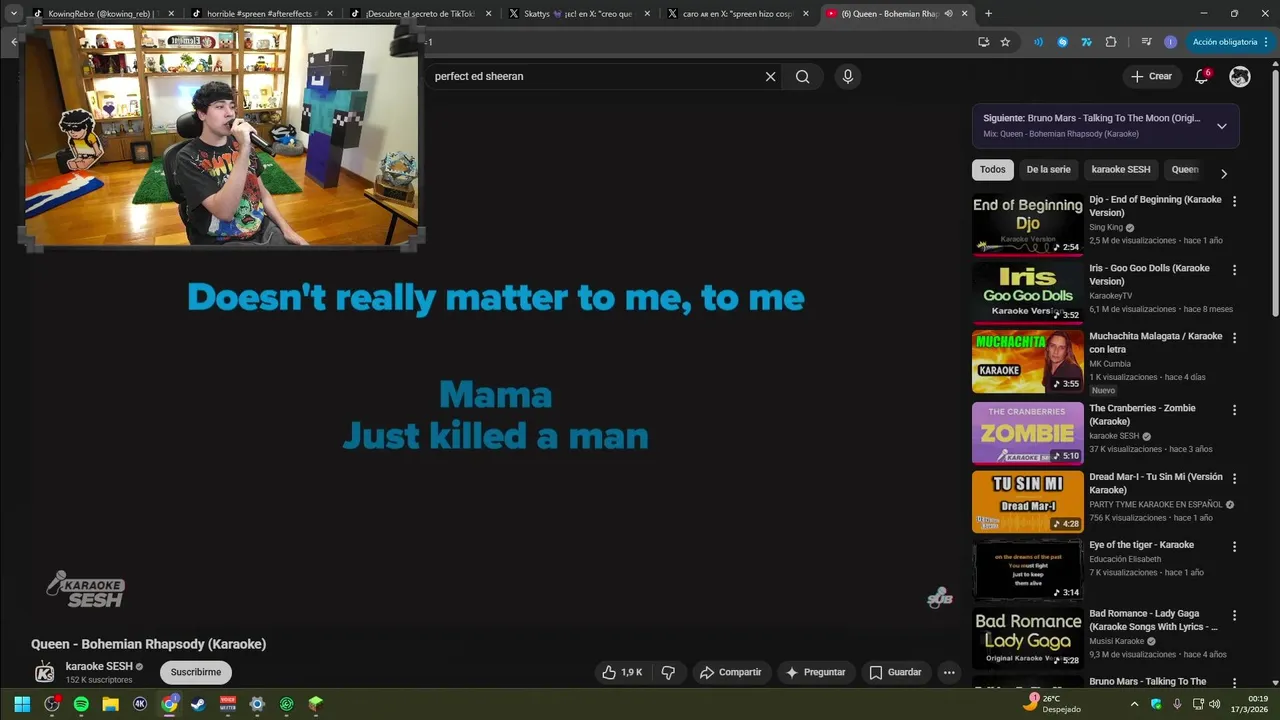The width and height of the screenshot is (1280, 720).
Task: Clear the search box with the X icon
Action: [x=770, y=76]
